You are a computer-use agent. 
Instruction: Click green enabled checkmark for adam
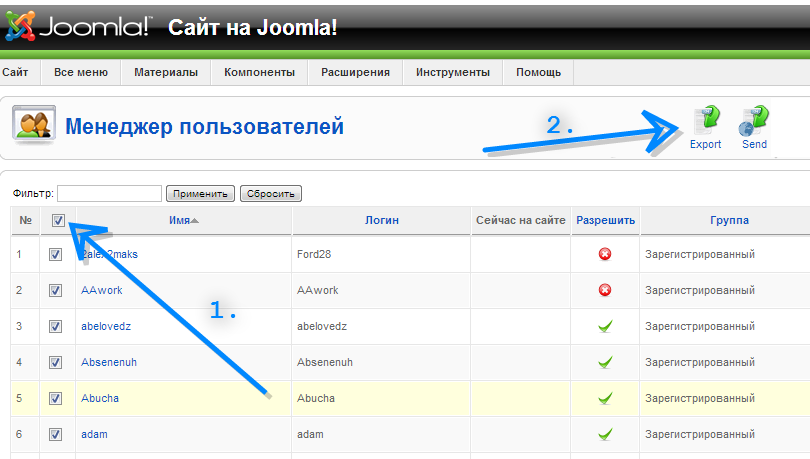pos(604,434)
